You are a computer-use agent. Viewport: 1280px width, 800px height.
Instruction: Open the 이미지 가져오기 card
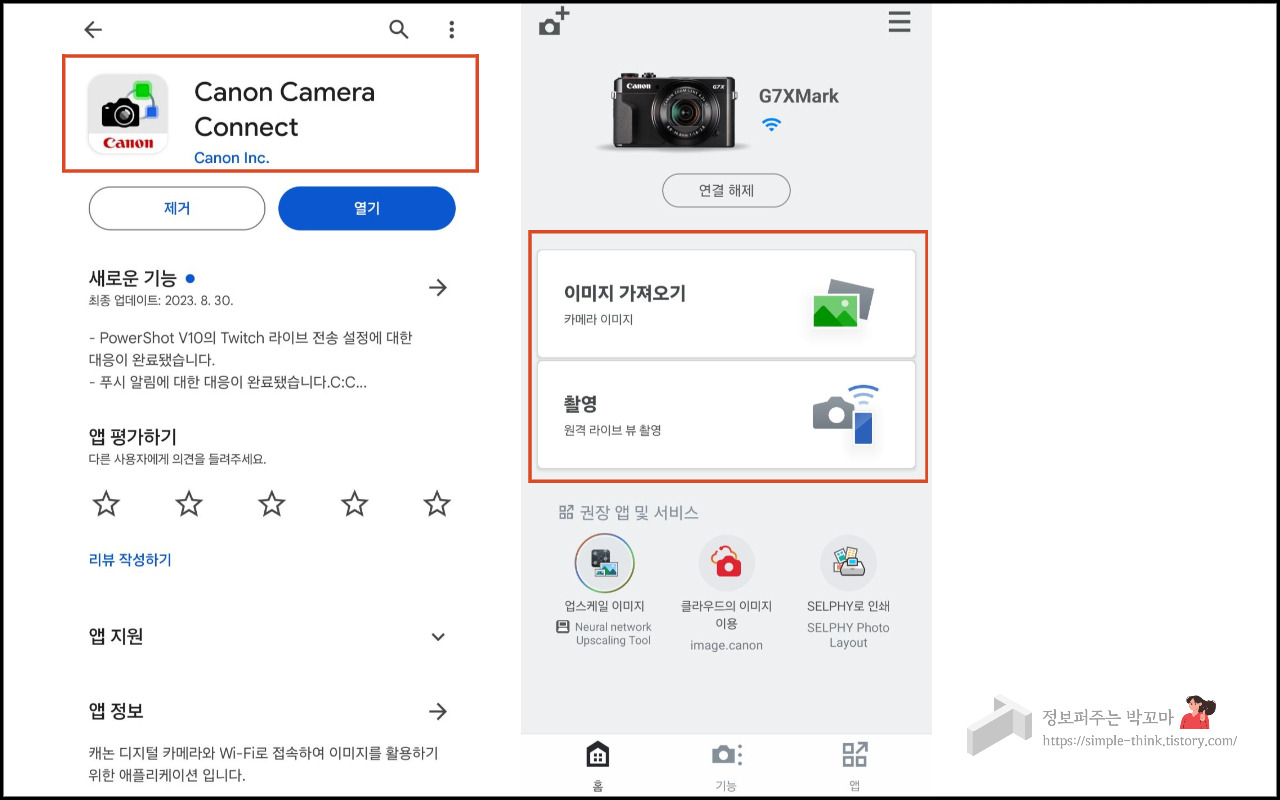tap(726, 304)
